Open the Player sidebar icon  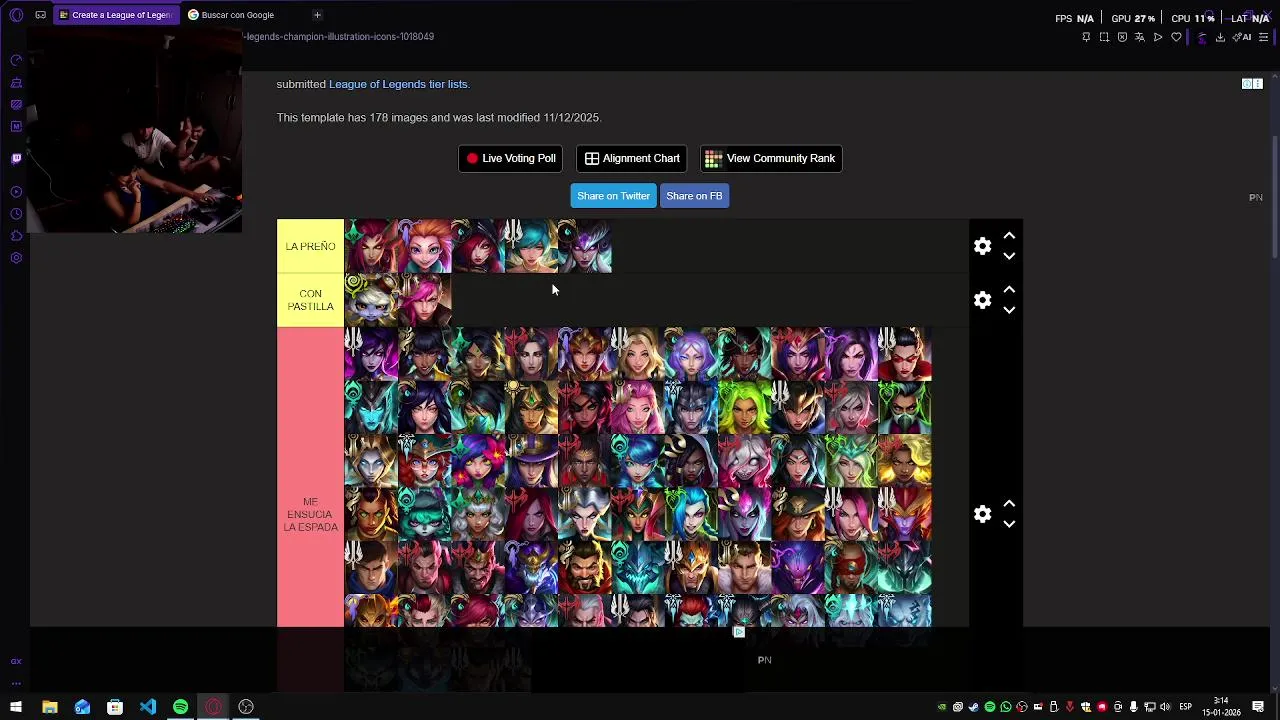click(16, 192)
